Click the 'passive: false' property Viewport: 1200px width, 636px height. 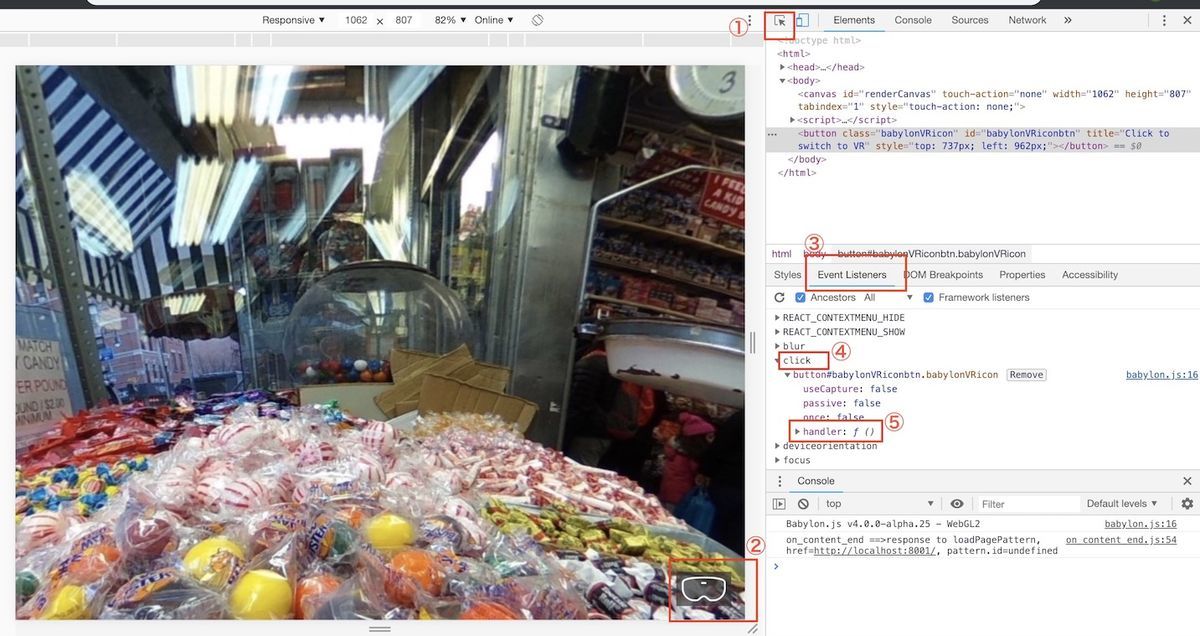[x=843, y=403]
